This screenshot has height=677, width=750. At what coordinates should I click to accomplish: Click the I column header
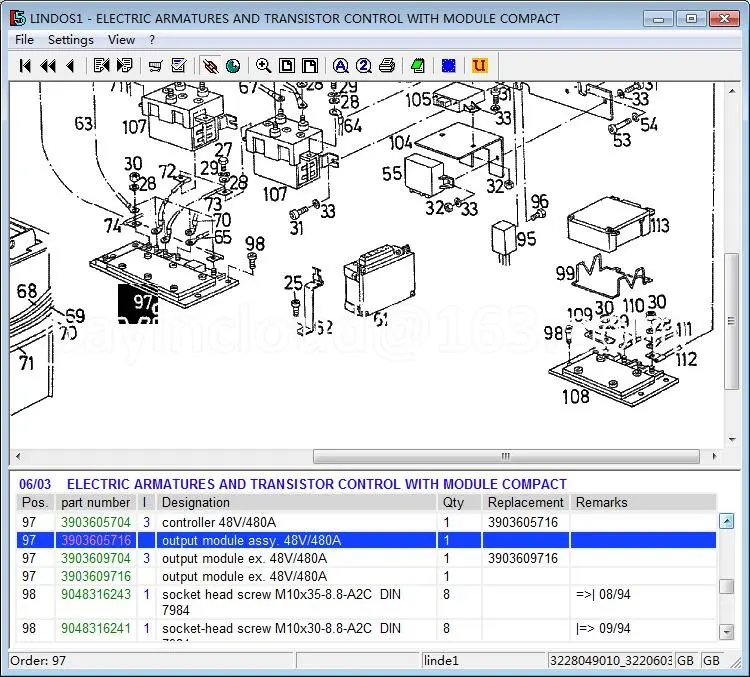(x=146, y=502)
